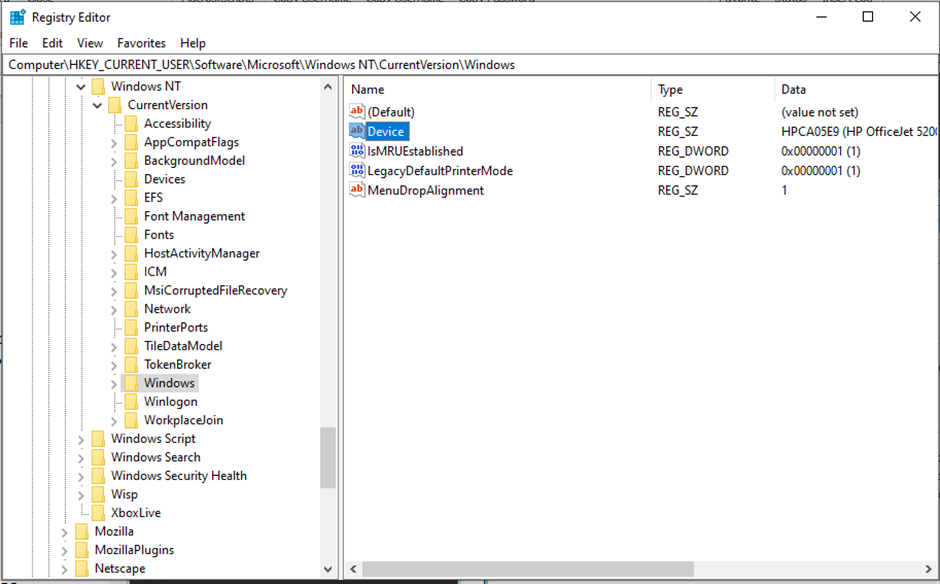Select the Font Management key
This screenshot has width=940, height=584.
click(x=194, y=217)
